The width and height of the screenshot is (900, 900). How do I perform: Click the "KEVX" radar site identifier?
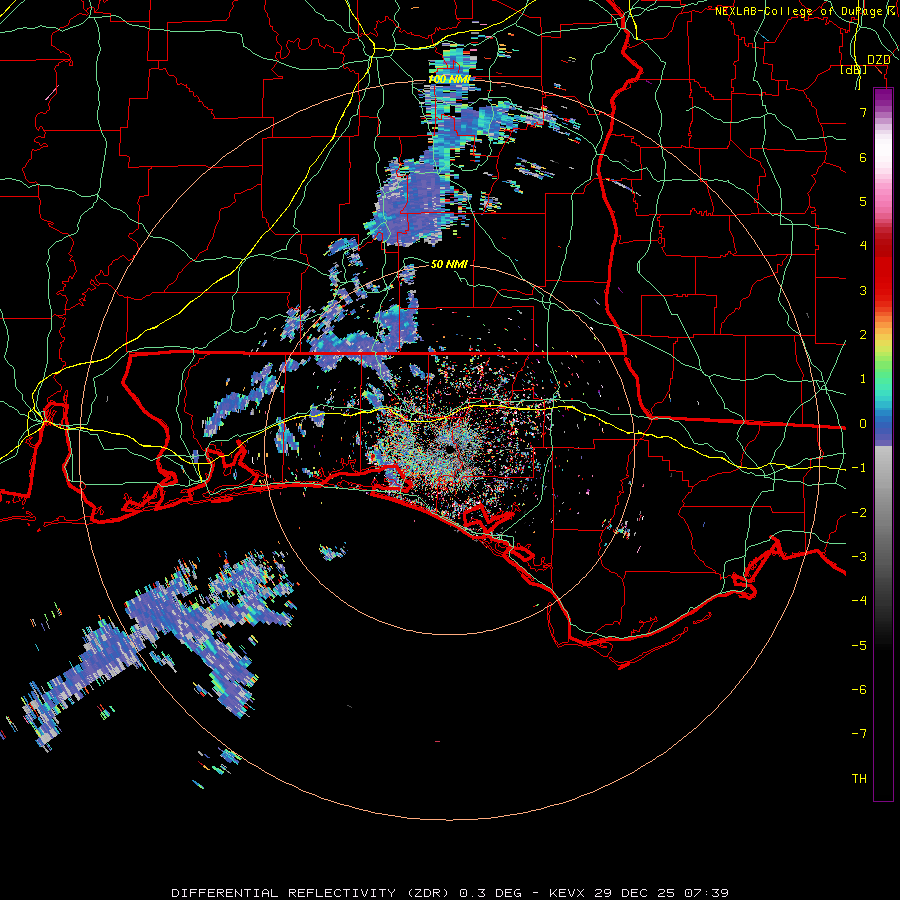pyautogui.click(x=567, y=893)
